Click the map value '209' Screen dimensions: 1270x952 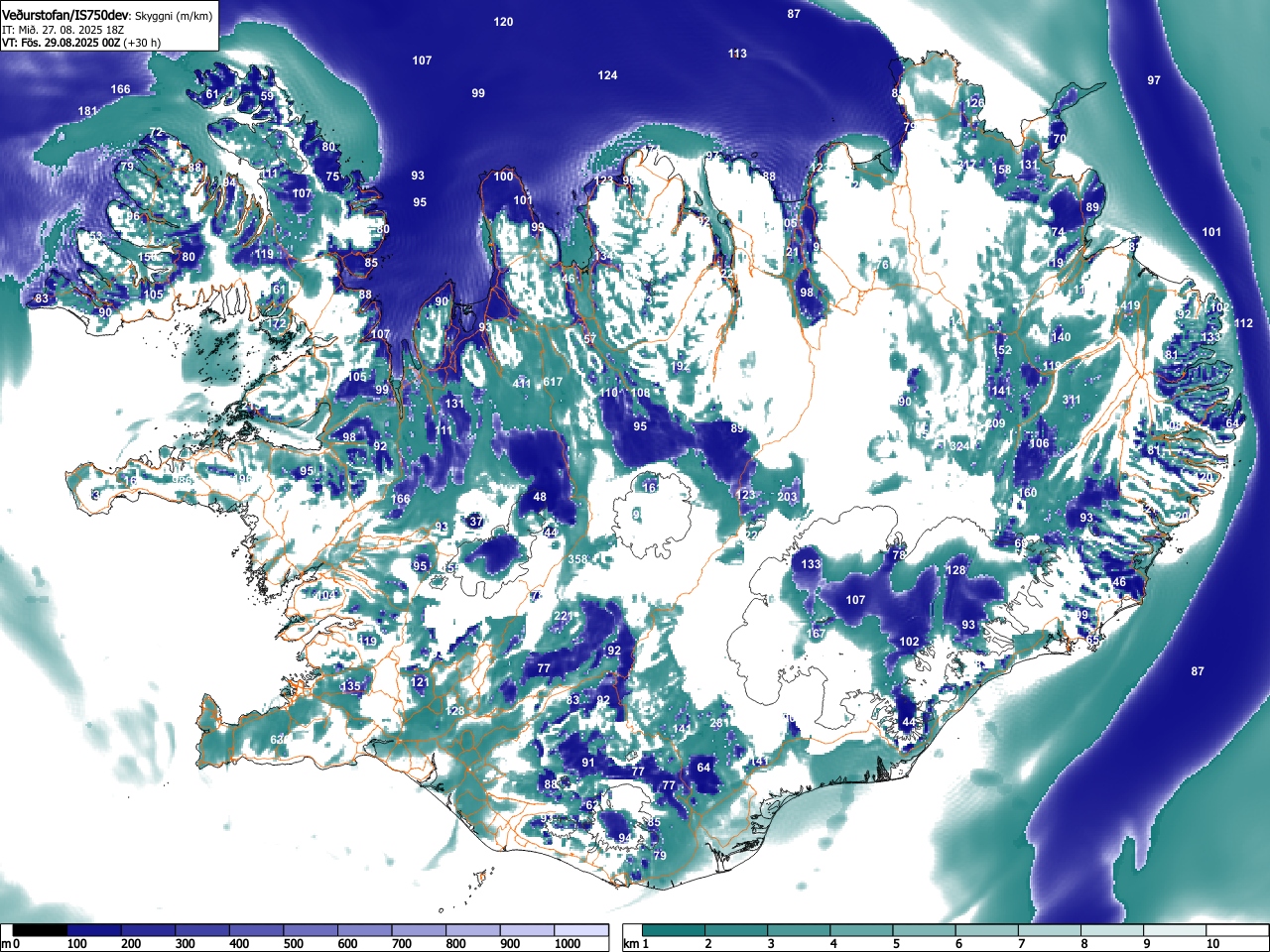click(x=996, y=424)
